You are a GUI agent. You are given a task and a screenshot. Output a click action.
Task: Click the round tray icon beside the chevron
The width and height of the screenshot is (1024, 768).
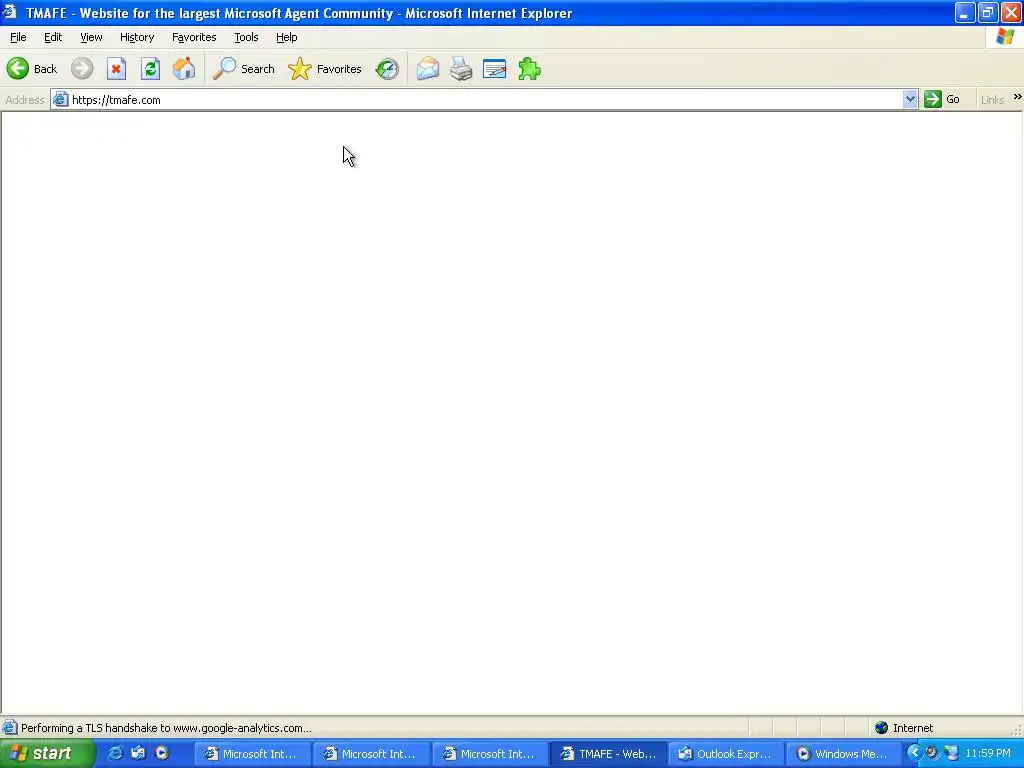932,753
